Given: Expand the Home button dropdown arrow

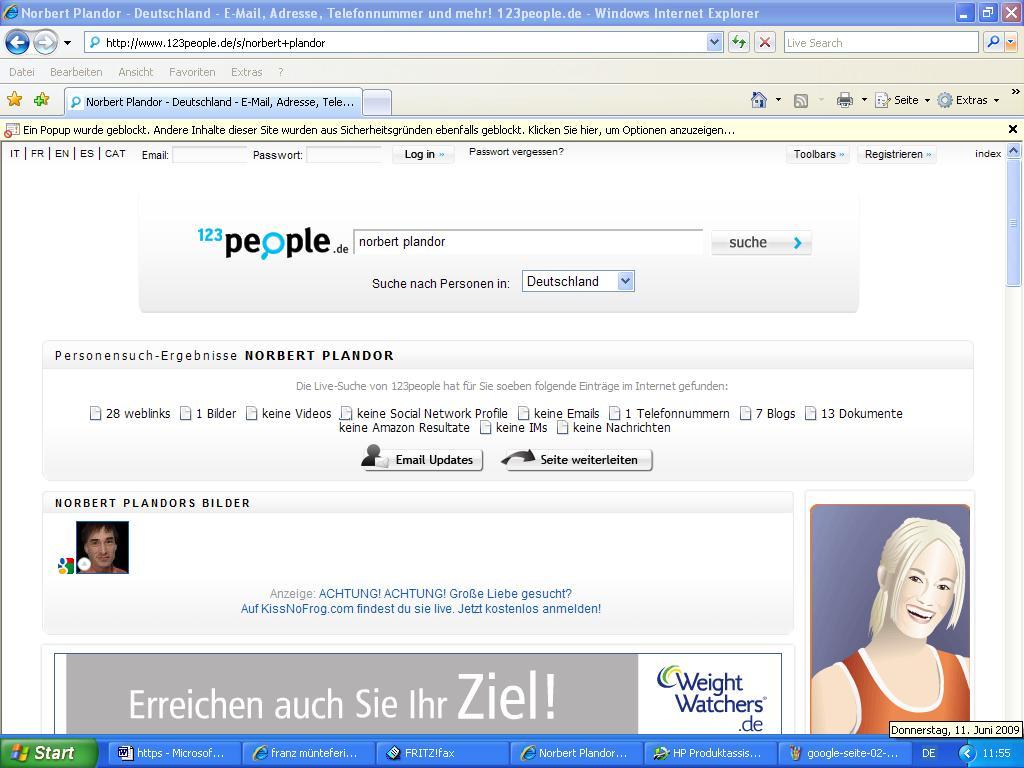Looking at the screenshot, I should 778,101.
